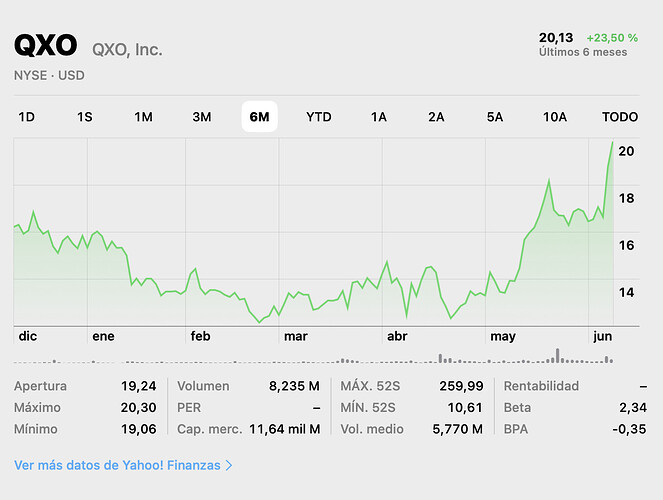This screenshot has width=663, height=500.
Task: Click the QXO ticker symbol heading
Action: coord(46,45)
